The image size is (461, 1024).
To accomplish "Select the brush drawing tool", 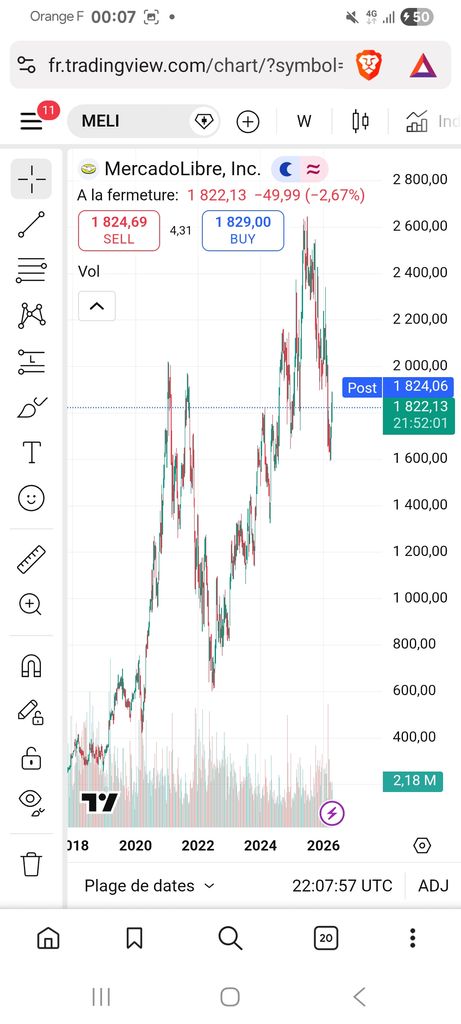I will click(x=31, y=408).
